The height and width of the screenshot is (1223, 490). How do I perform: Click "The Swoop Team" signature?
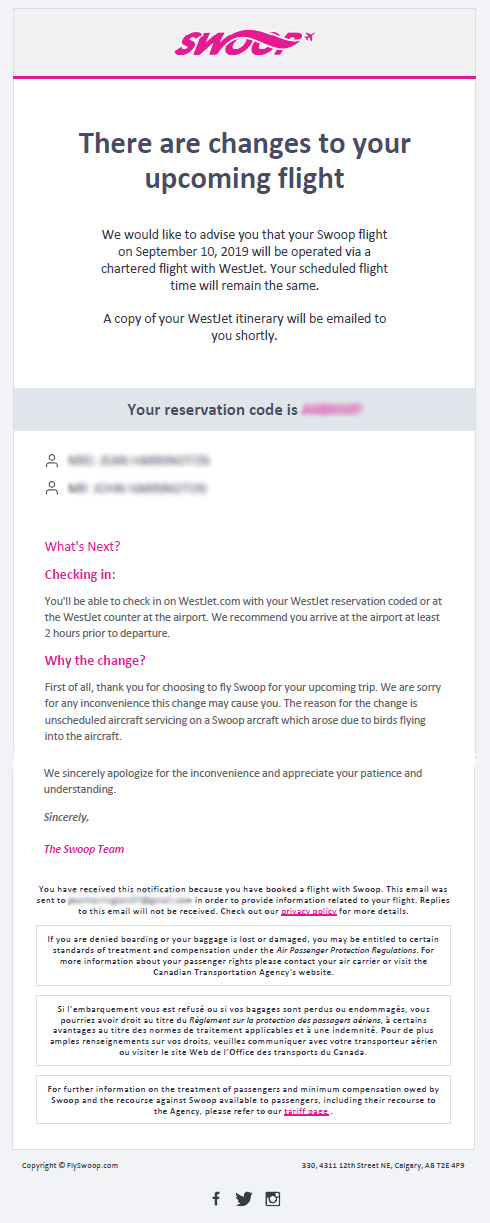click(84, 849)
